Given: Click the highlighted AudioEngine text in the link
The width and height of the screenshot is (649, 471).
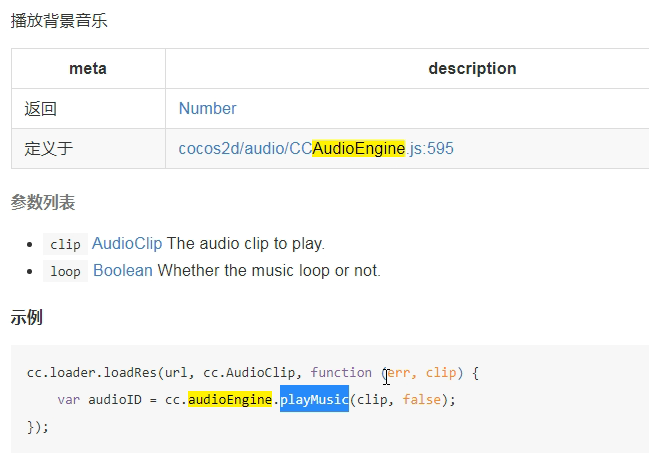Looking at the screenshot, I should 358,148.
